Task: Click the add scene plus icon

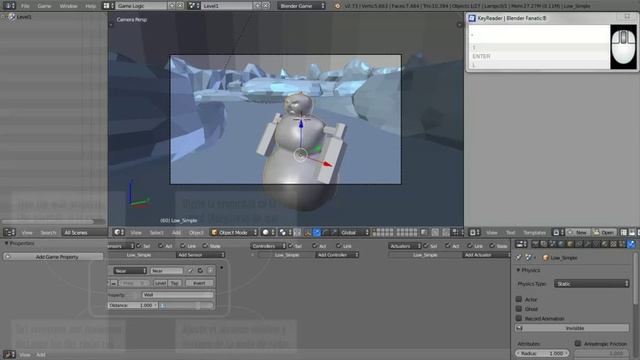Action: [x=258, y=6]
